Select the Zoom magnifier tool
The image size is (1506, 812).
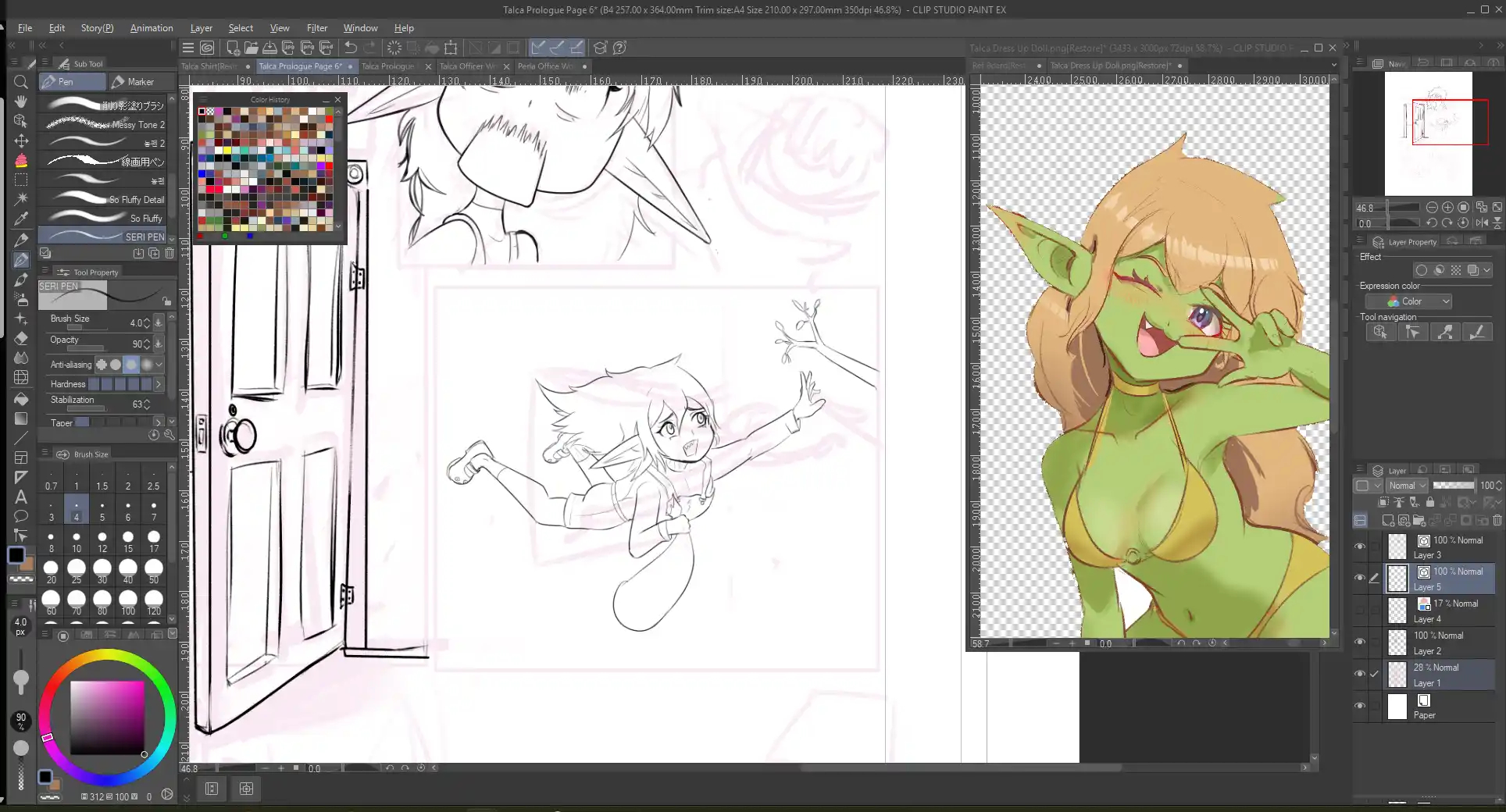21,82
